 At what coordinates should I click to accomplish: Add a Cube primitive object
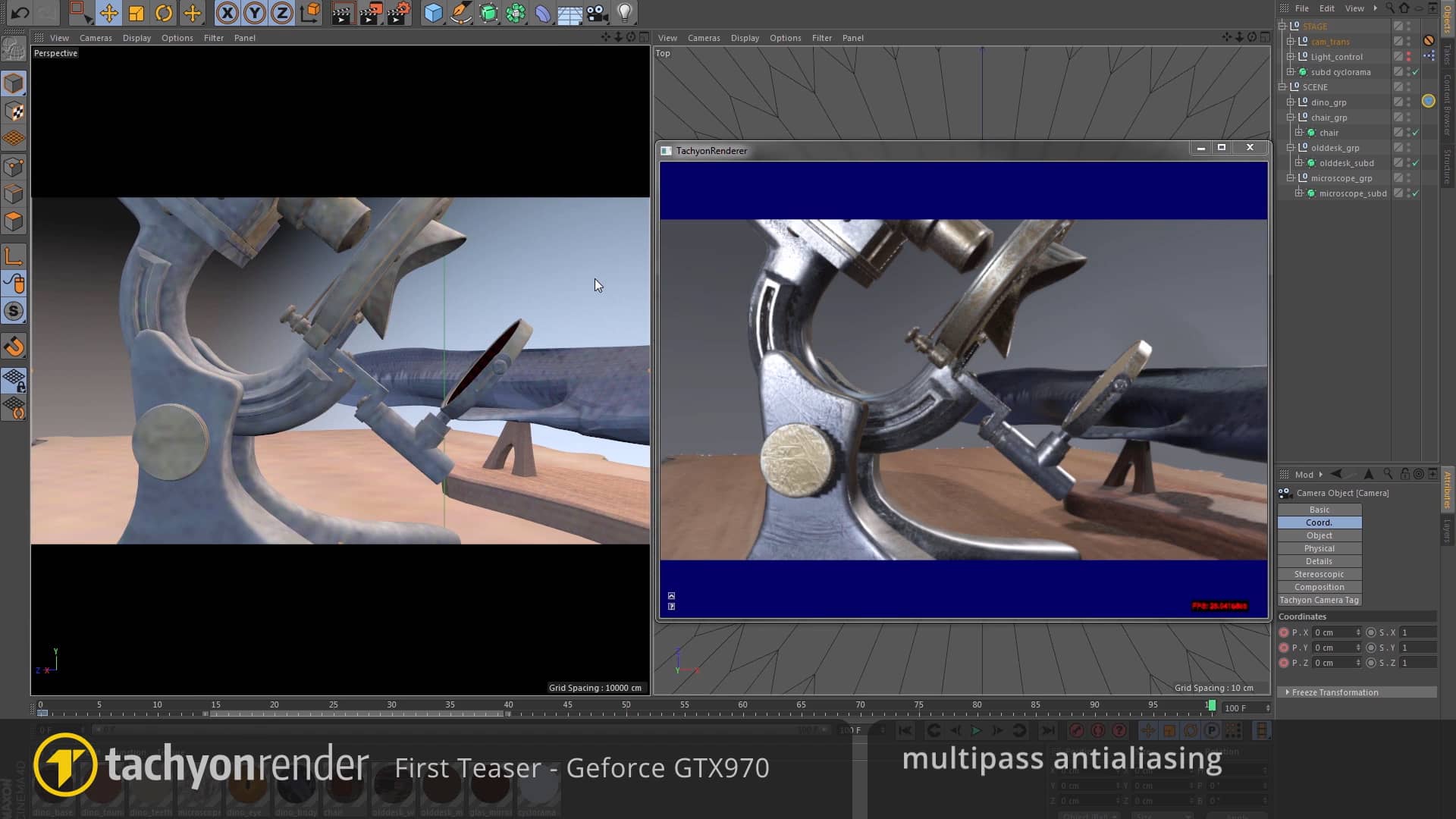[x=433, y=13]
